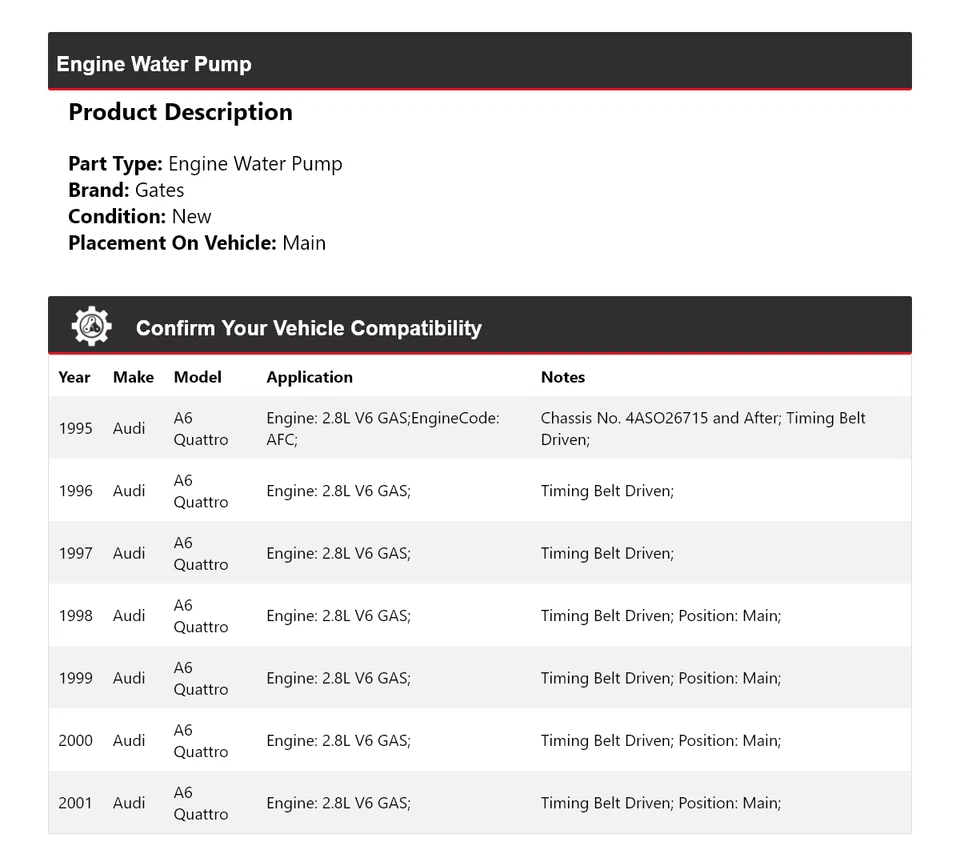Select the 1995 year cell
960x866 pixels.
tap(76, 428)
